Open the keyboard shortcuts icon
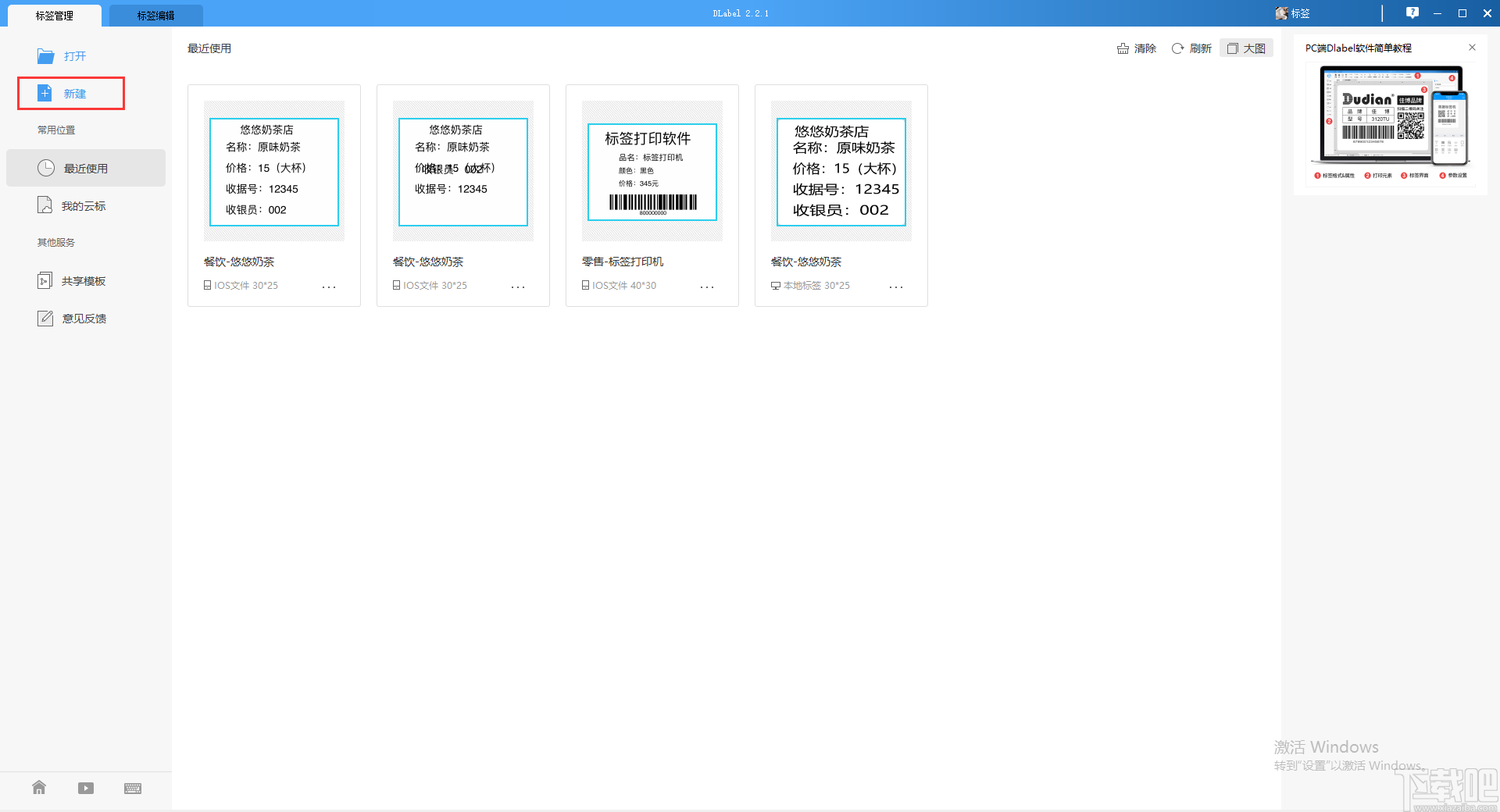The image size is (1500, 812). click(133, 789)
